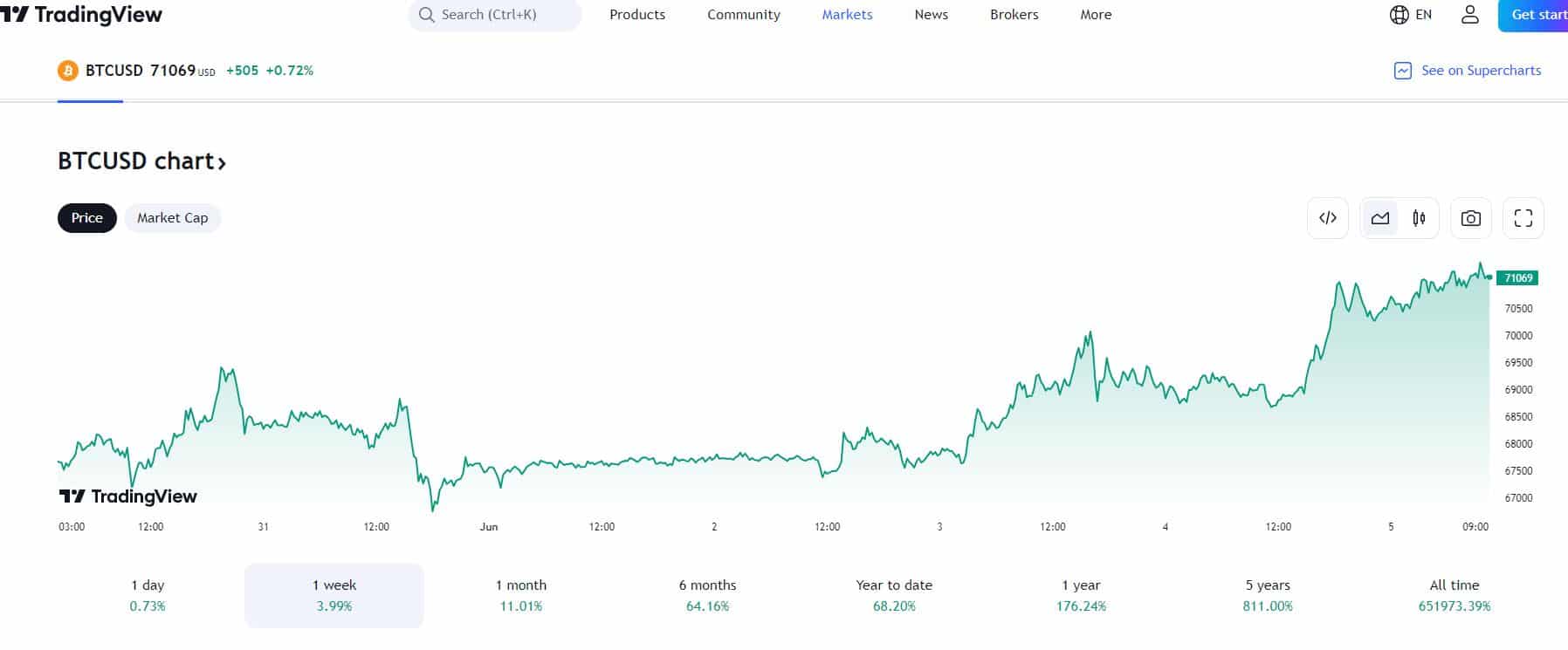Screen dimensions: 1568x650
Task: Open the BTCUSD chart heading link
Action: (x=141, y=161)
